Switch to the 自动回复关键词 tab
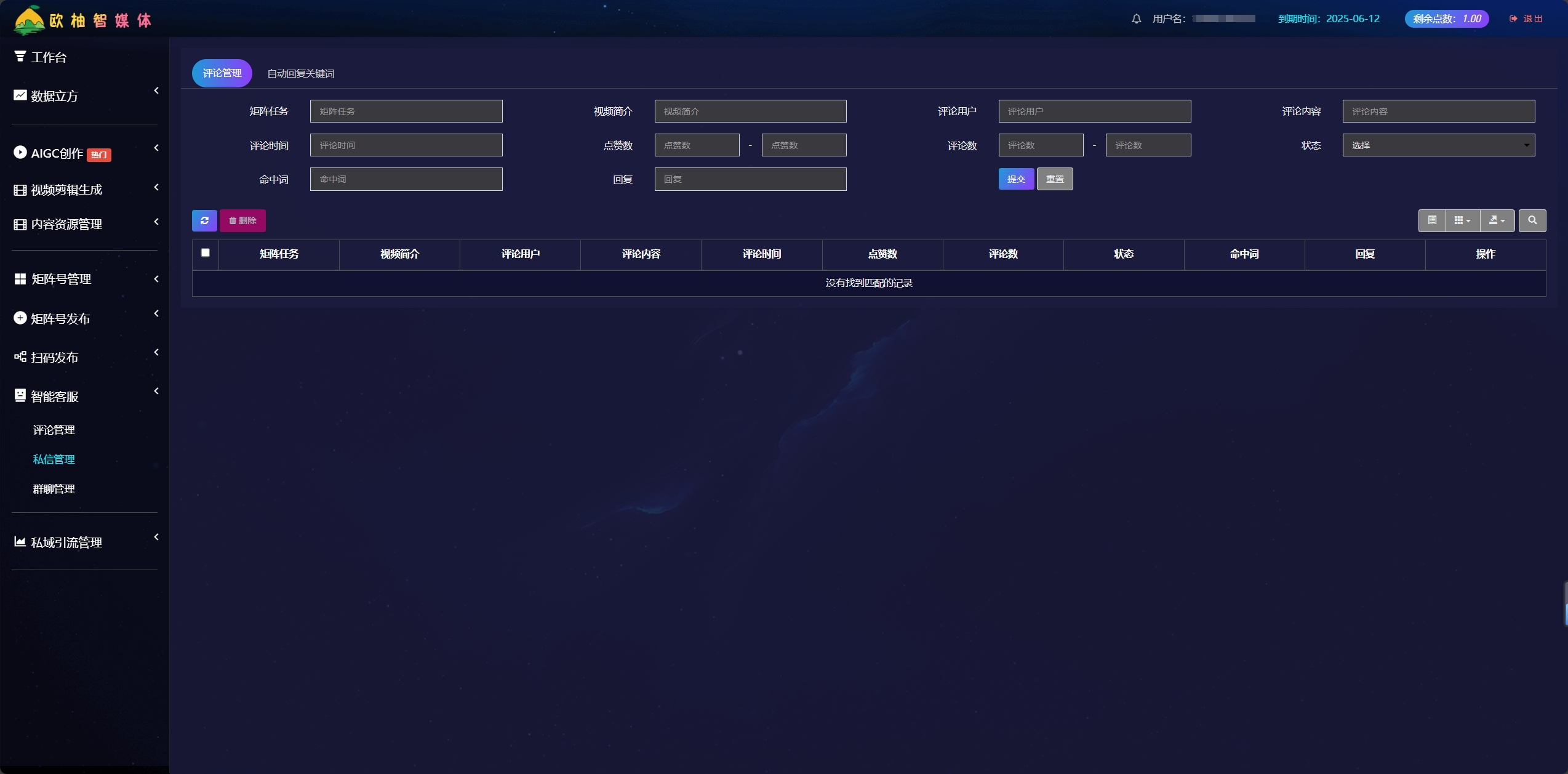The height and width of the screenshot is (774, 1568). click(x=301, y=74)
